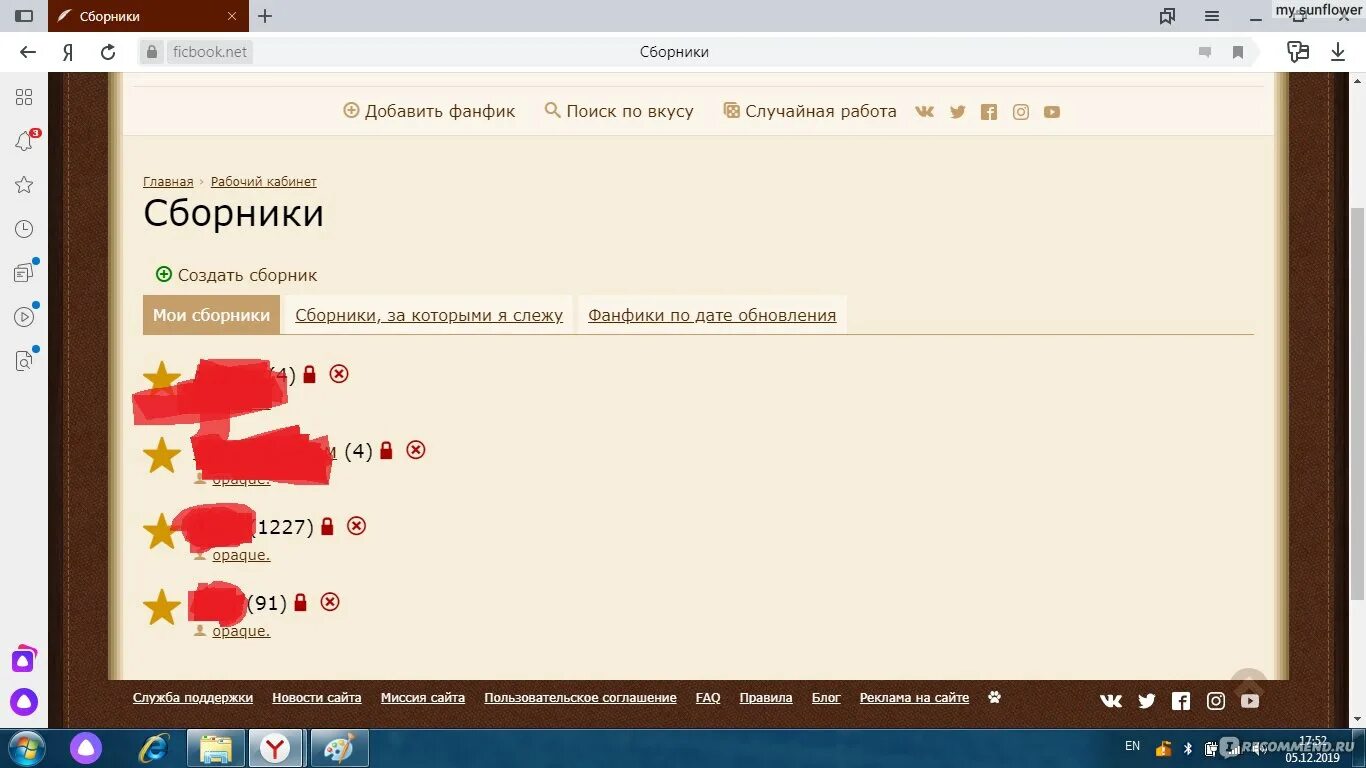Go back with the browser arrow
1366x768 pixels.
coord(28,52)
